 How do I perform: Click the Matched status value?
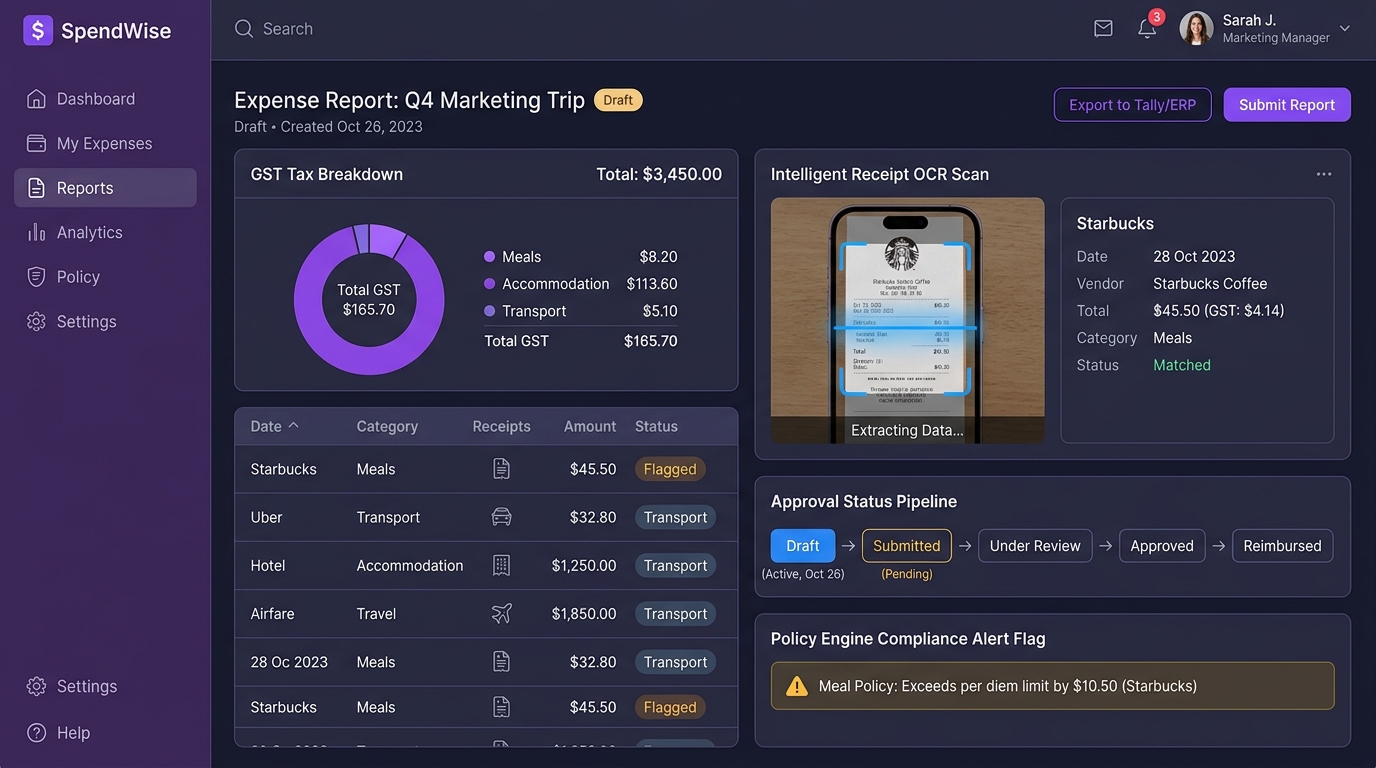pos(1182,365)
